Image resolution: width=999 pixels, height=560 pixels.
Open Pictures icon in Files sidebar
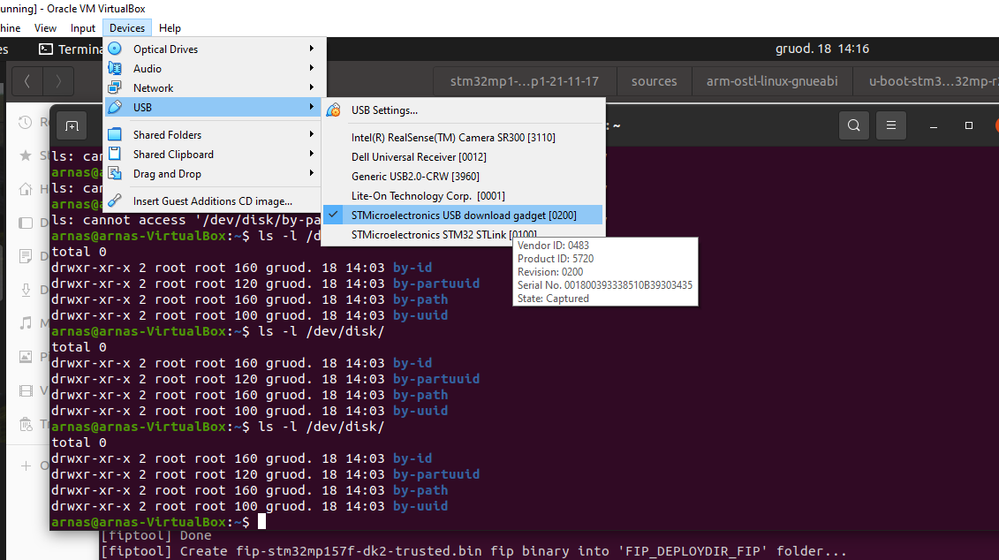pos(25,357)
